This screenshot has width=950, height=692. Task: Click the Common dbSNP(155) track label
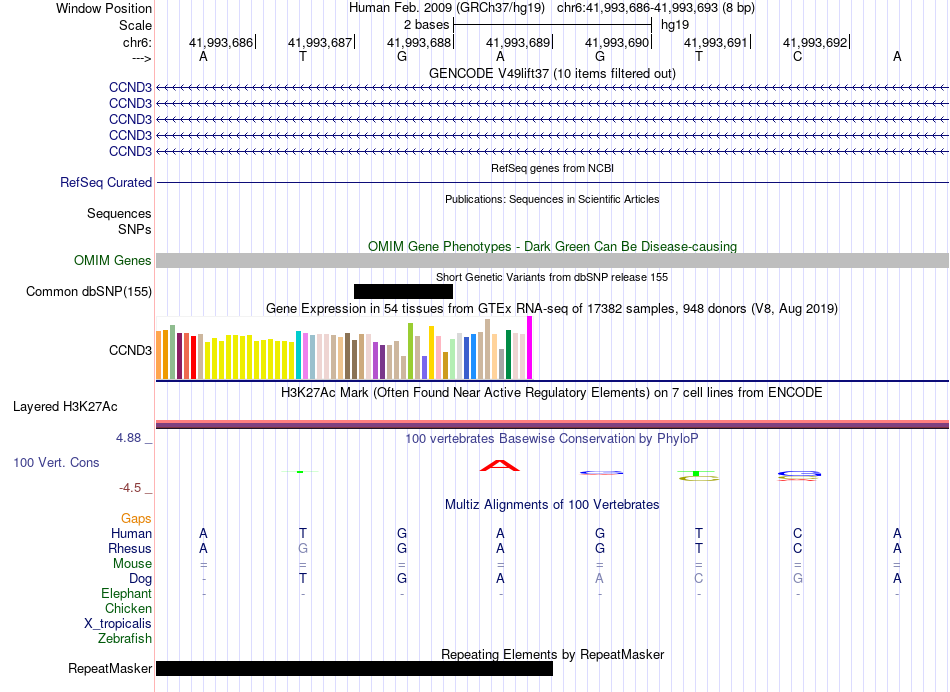click(x=89, y=291)
